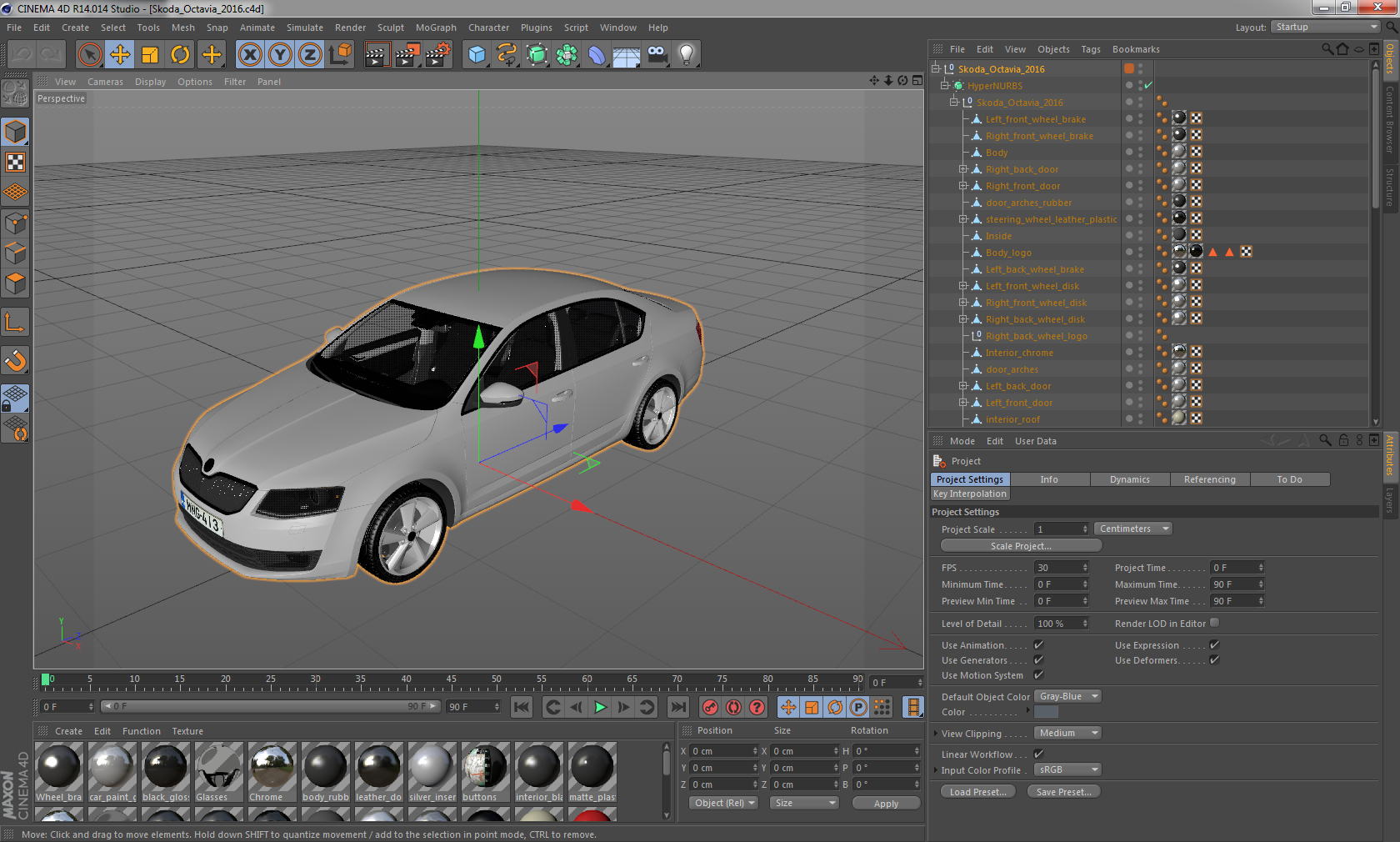Viewport: 1400px width, 842px height.
Task: Toggle the Snap magnet icon
Action: [x=15, y=360]
